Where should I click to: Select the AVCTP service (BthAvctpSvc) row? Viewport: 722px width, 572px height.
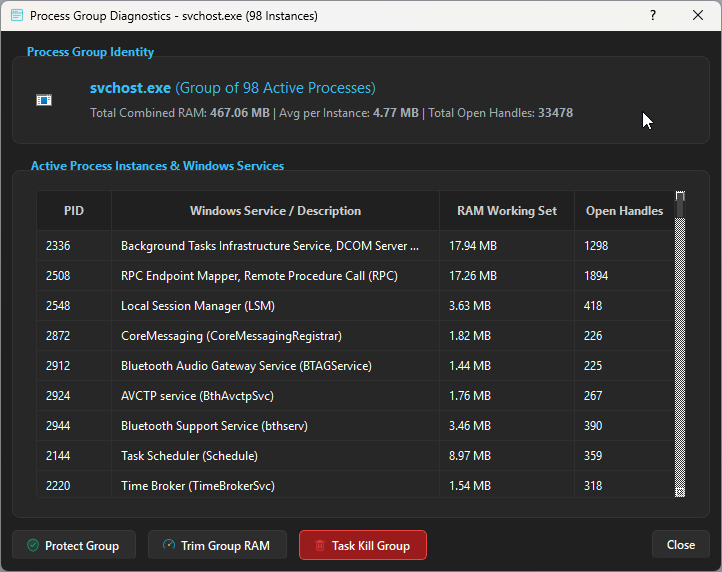click(x=355, y=395)
